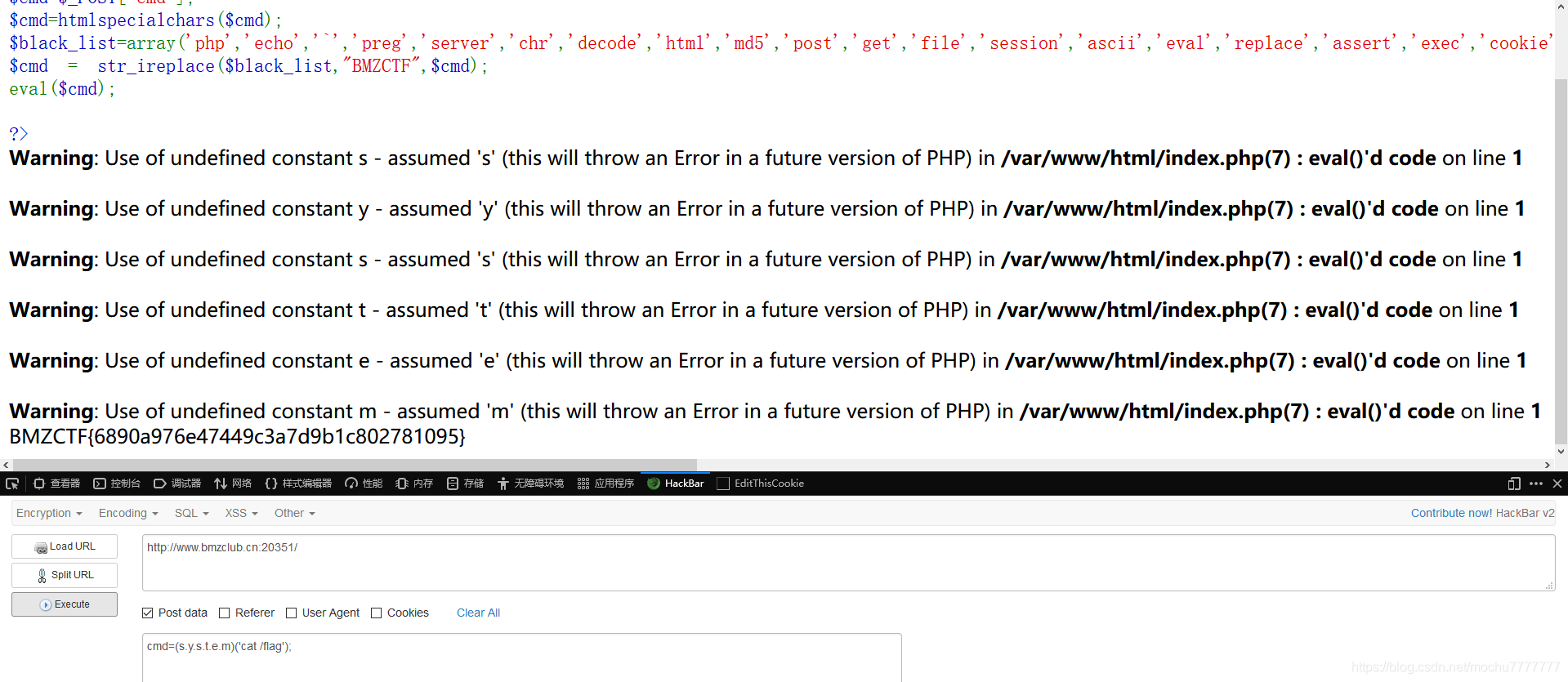This screenshot has height=682, width=1568.
Task: Click the Split URL button
Action: 65,575
